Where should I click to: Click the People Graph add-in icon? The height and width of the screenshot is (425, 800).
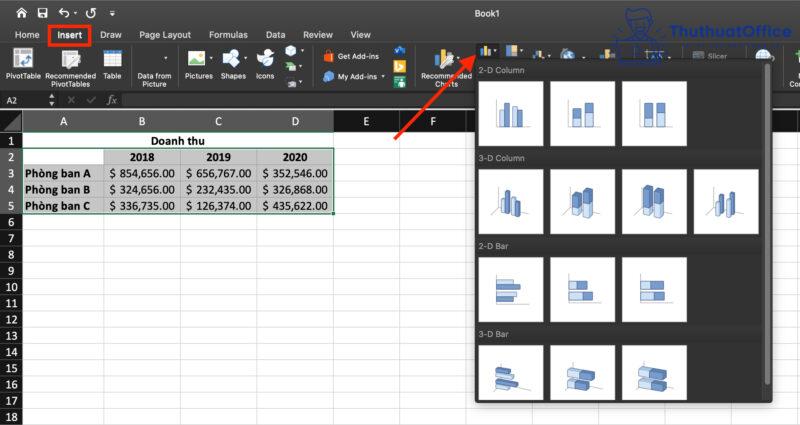click(400, 82)
